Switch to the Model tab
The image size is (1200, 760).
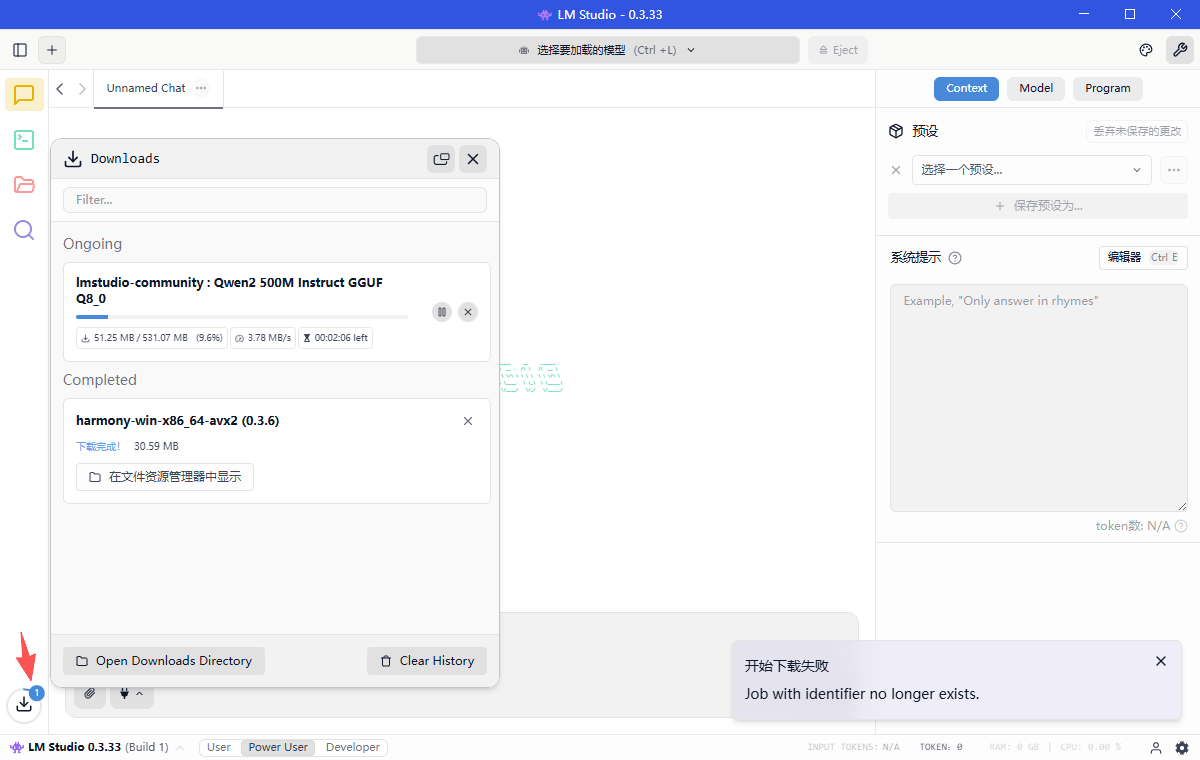(x=1035, y=88)
